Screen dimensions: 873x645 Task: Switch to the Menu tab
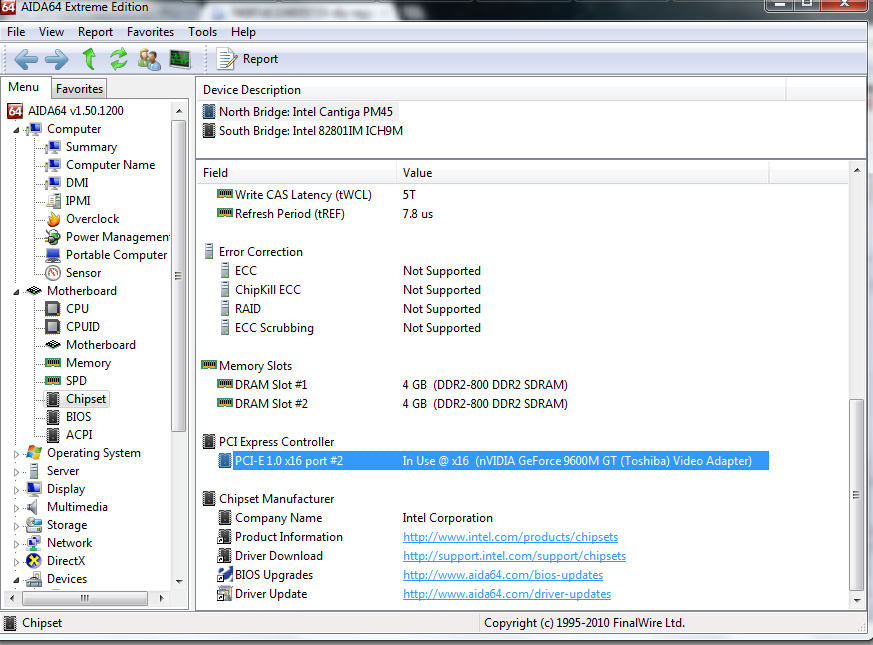pos(23,87)
